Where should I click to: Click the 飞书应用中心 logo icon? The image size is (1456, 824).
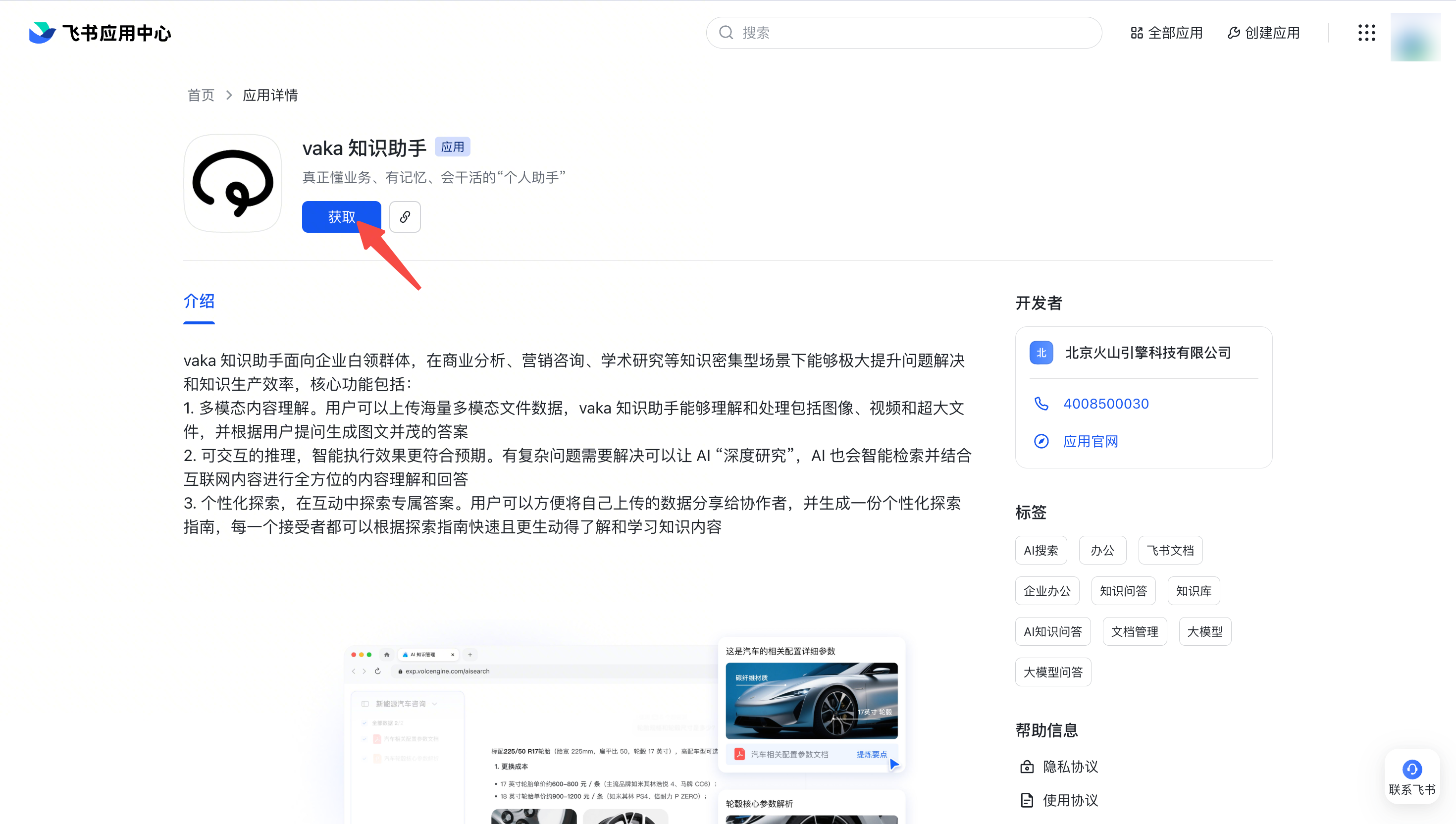(42, 33)
